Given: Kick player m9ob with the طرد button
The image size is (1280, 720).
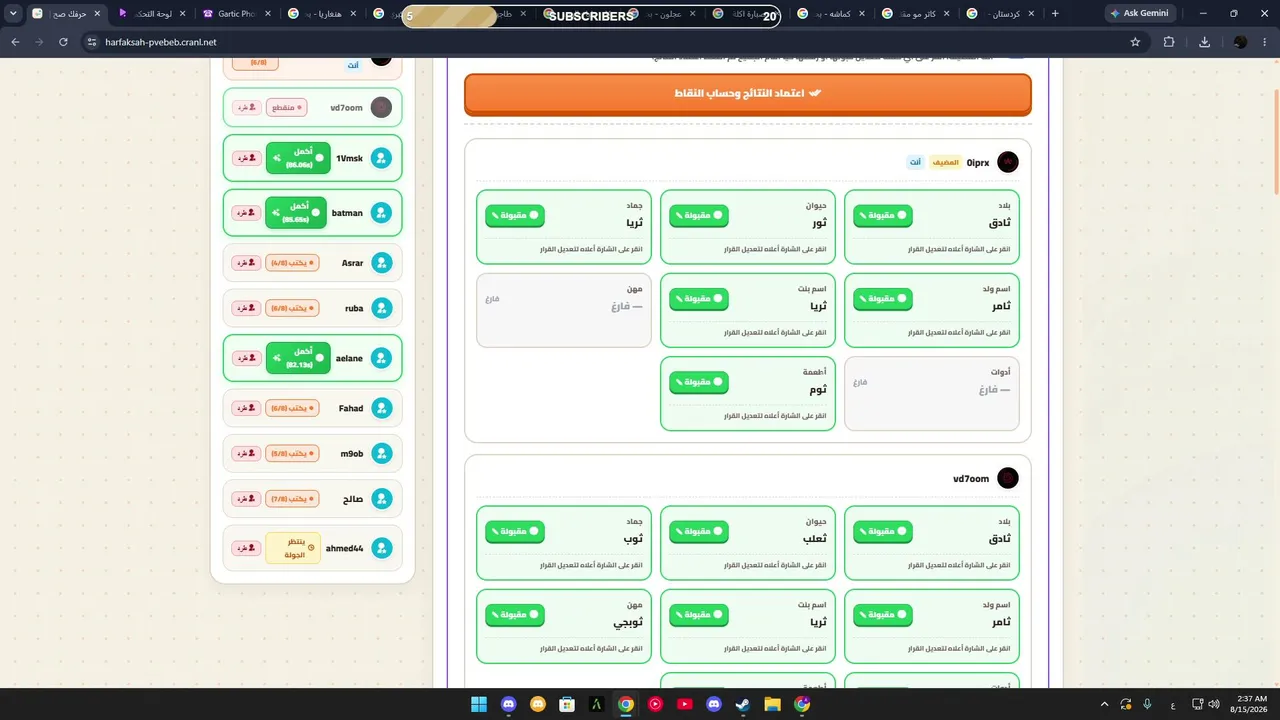Looking at the screenshot, I should (x=245, y=453).
